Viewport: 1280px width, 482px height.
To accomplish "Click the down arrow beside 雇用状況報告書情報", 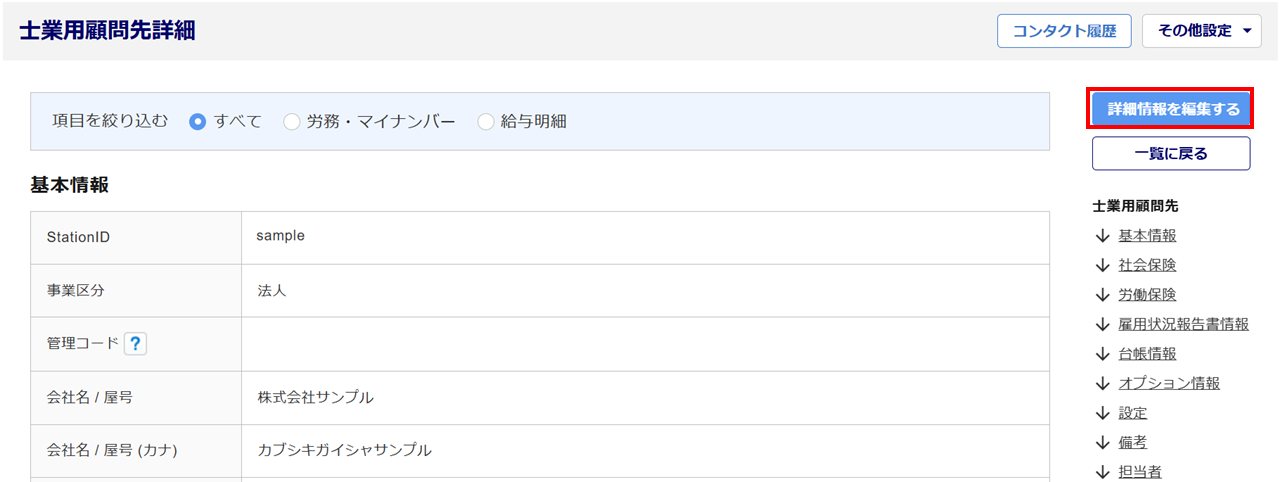I will pyautogui.click(x=1103, y=324).
